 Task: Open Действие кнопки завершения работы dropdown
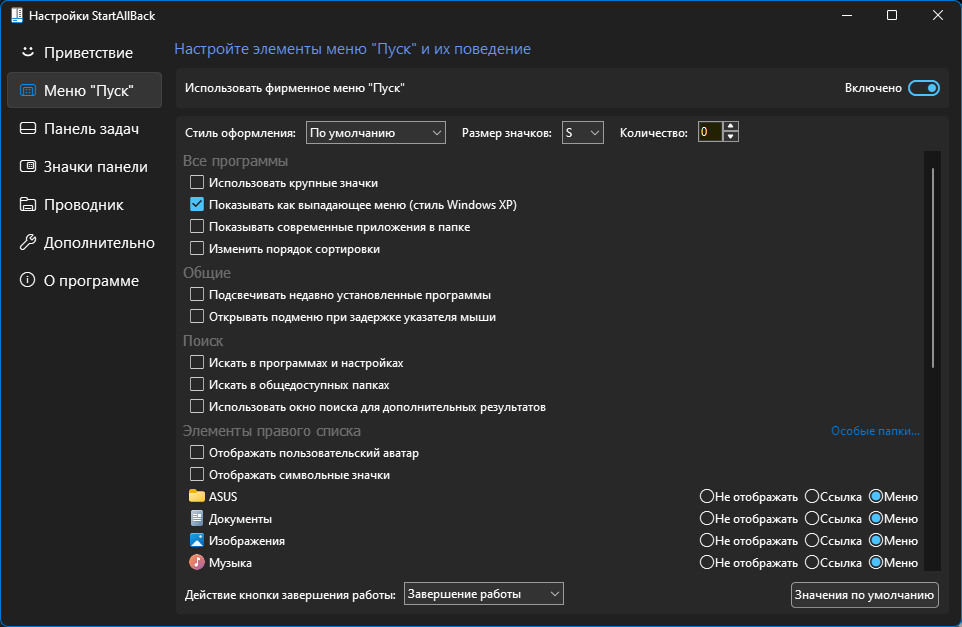483,594
